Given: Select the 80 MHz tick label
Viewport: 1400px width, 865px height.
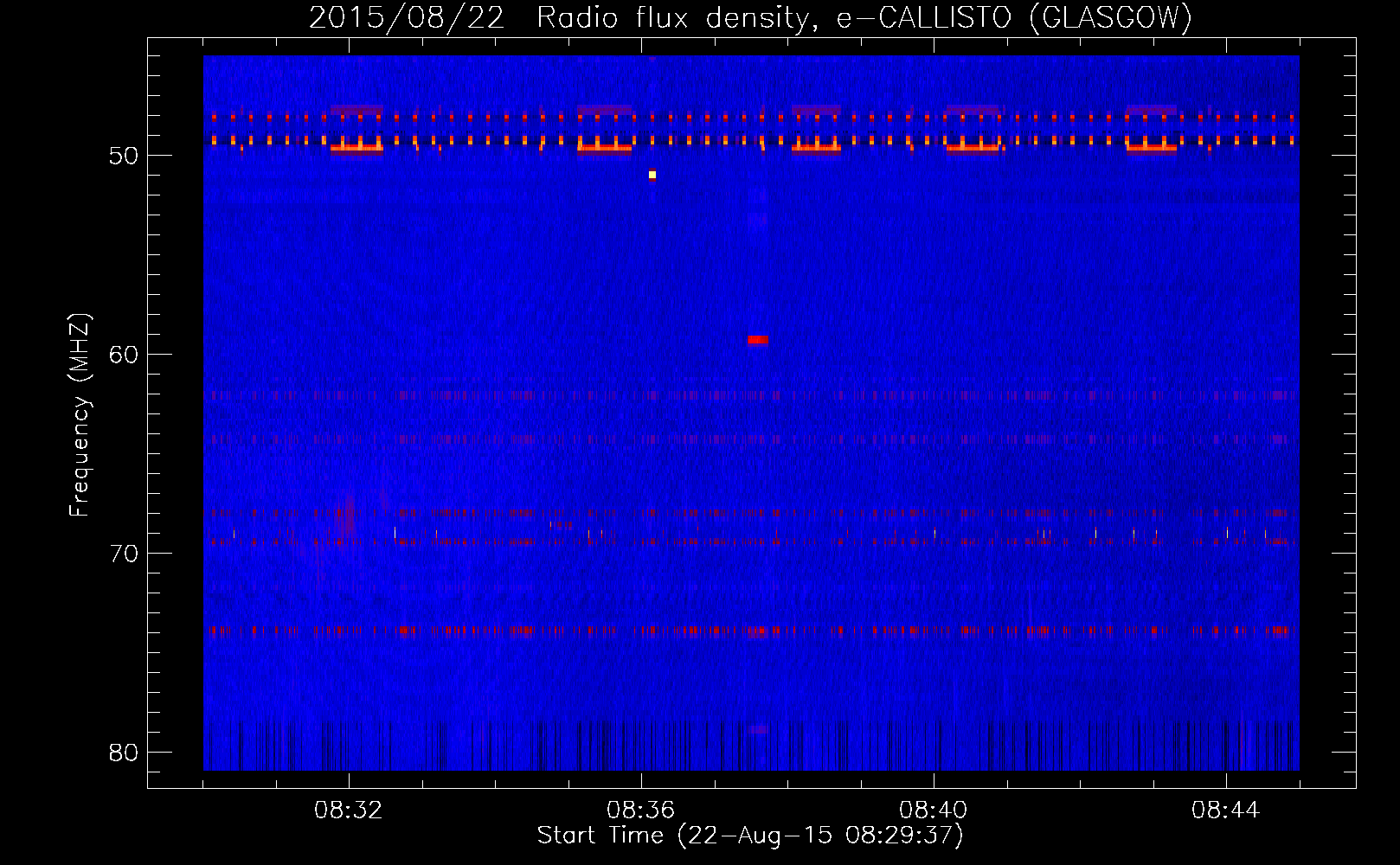Looking at the screenshot, I should pyautogui.click(x=124, y=753).
